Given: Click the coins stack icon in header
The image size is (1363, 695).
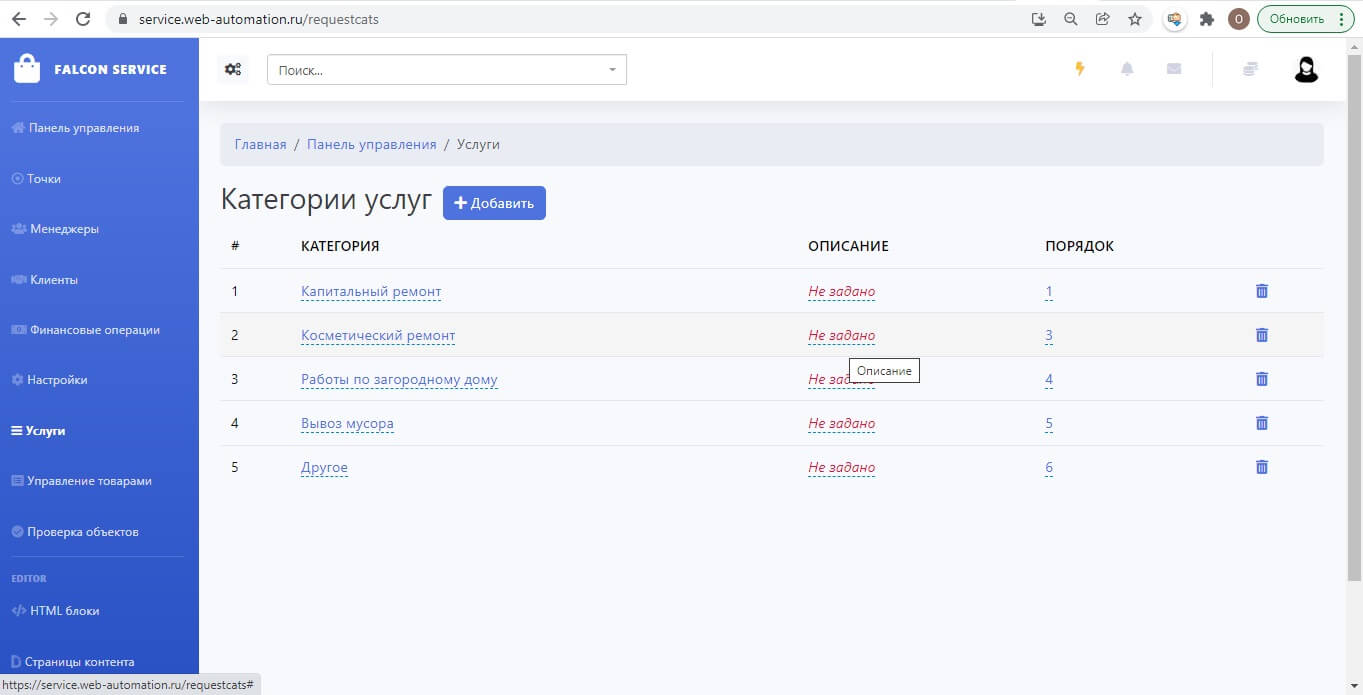Looking at the screenshot, I should pyautogui.click(x=1250, y=69).
